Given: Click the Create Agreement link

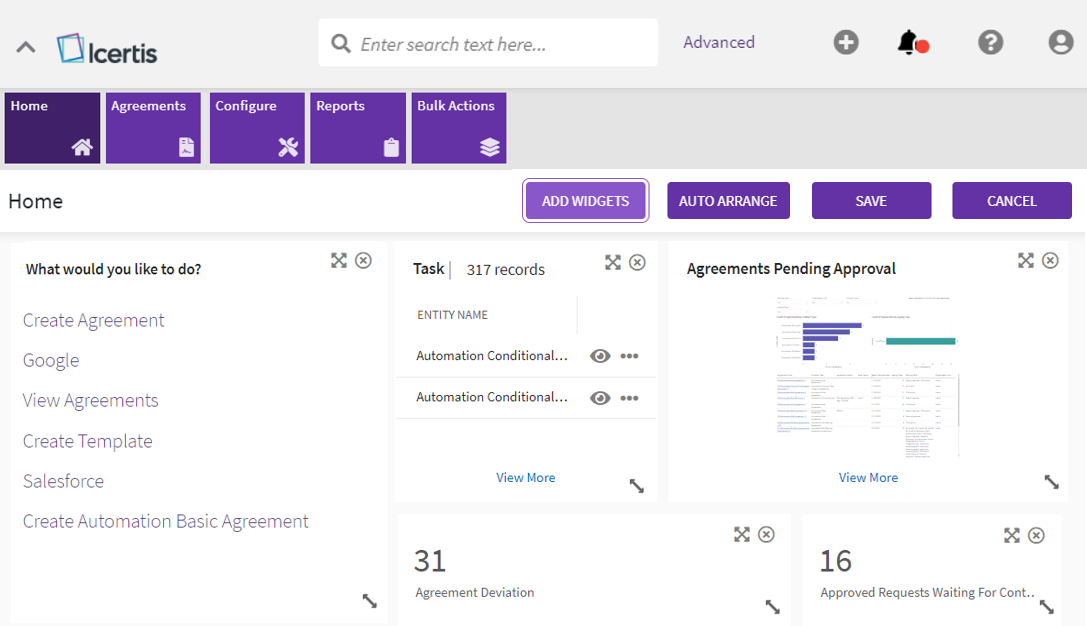Looking at the screenshot, I should 94,320.
